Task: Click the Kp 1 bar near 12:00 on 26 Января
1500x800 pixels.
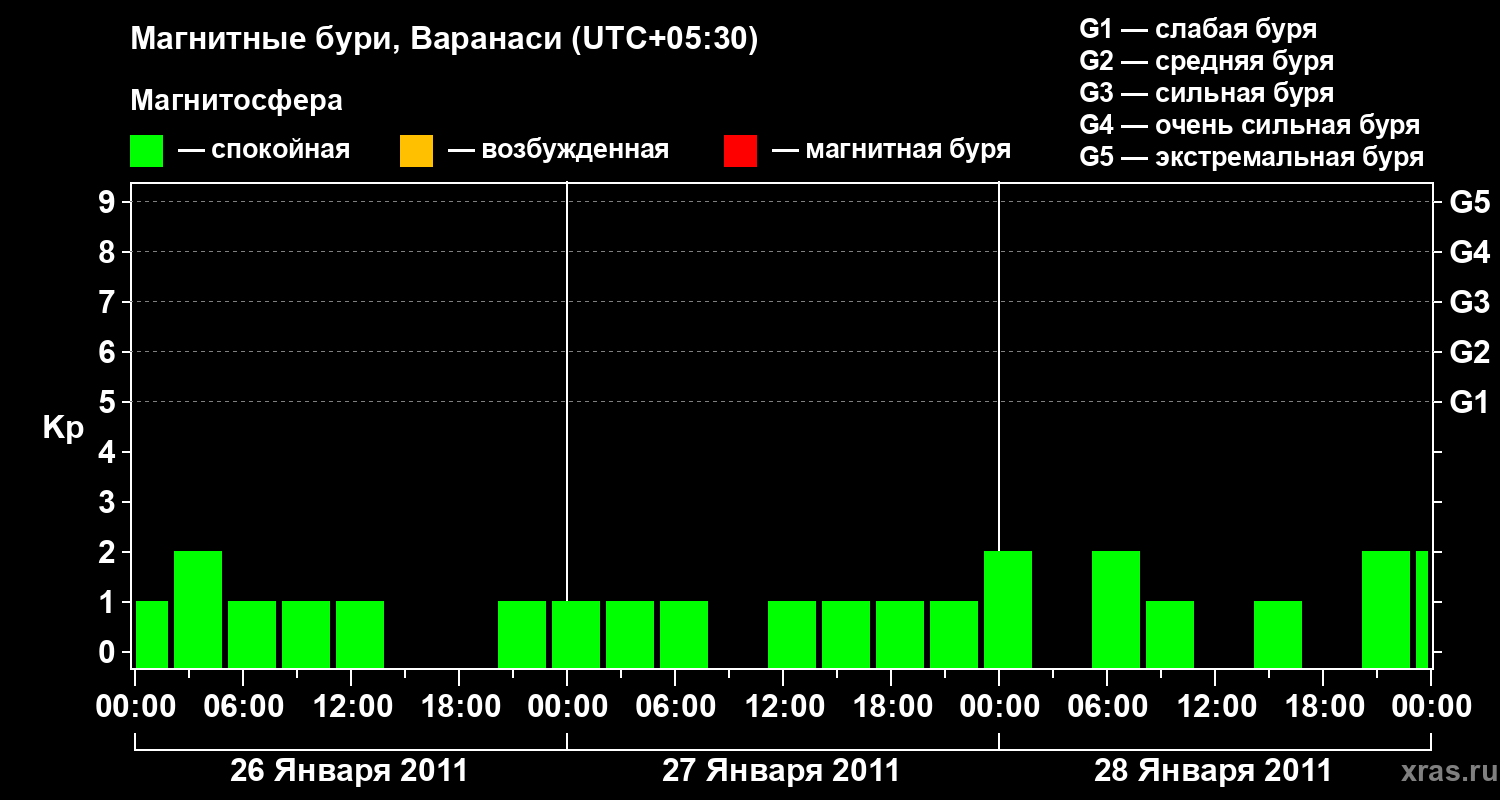Action: 360,634
